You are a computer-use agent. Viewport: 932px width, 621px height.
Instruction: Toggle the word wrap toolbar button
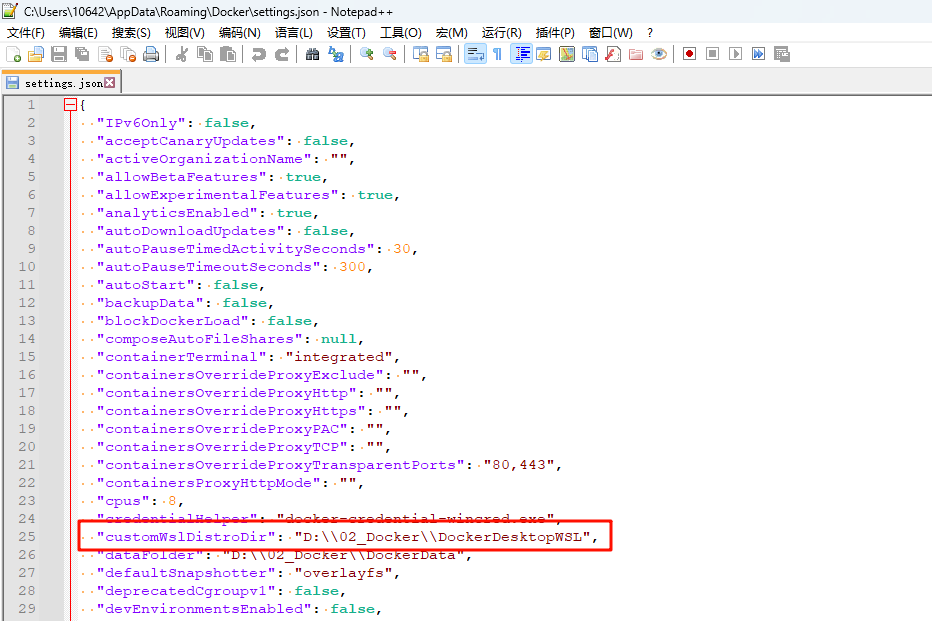474,54
